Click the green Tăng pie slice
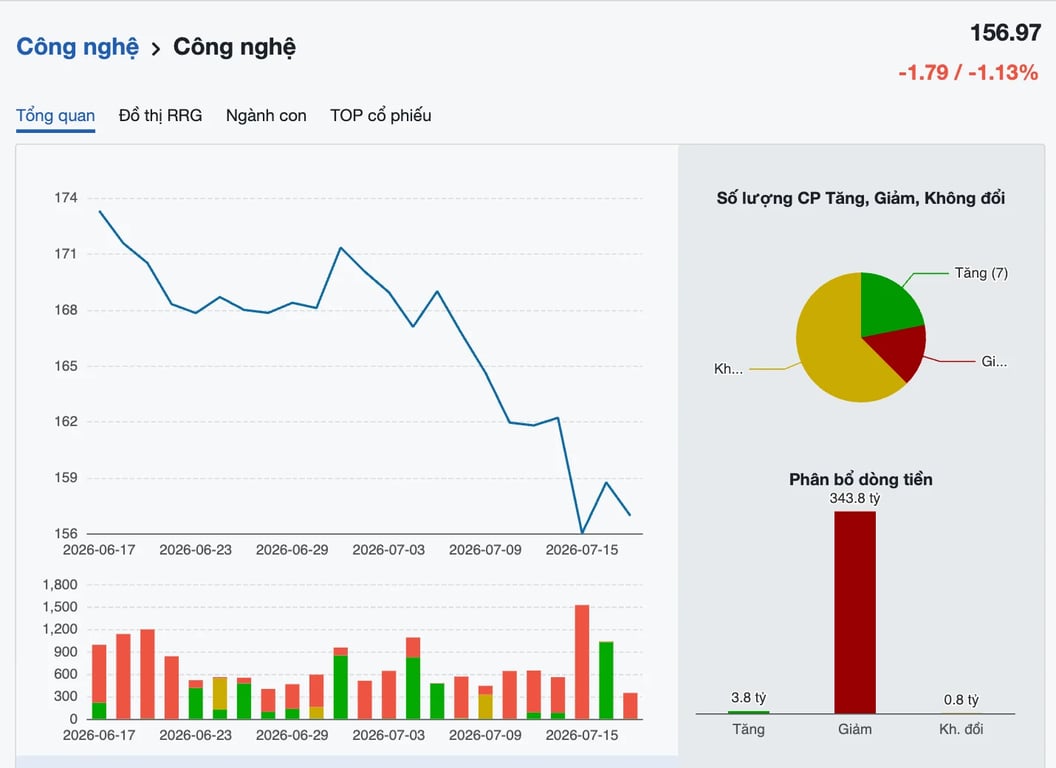Screen dimensions: 1056x768 click(x=888, y=303)
